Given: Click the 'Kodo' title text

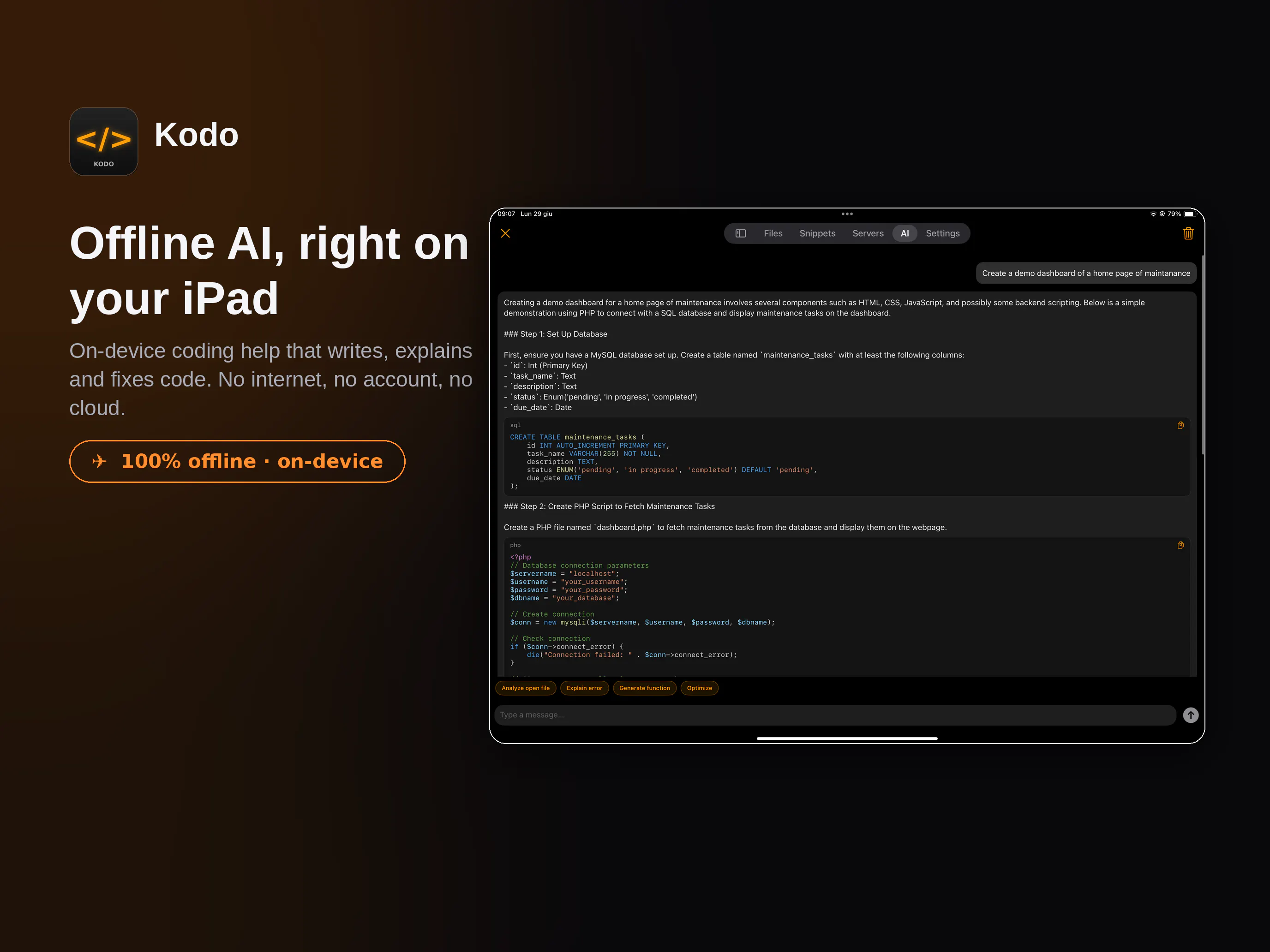Looking at the screenshot, I should [x=196, y=135].
